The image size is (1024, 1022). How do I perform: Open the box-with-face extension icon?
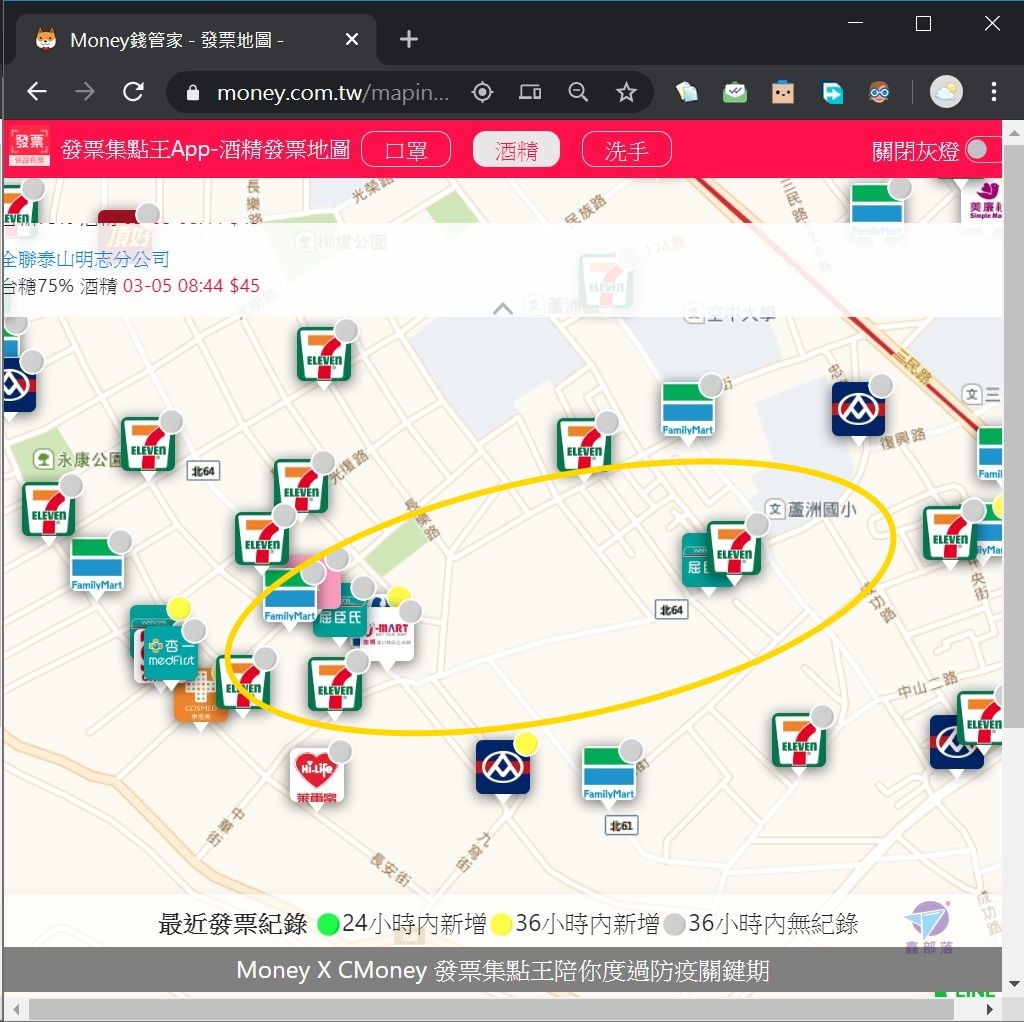[782, 92]
